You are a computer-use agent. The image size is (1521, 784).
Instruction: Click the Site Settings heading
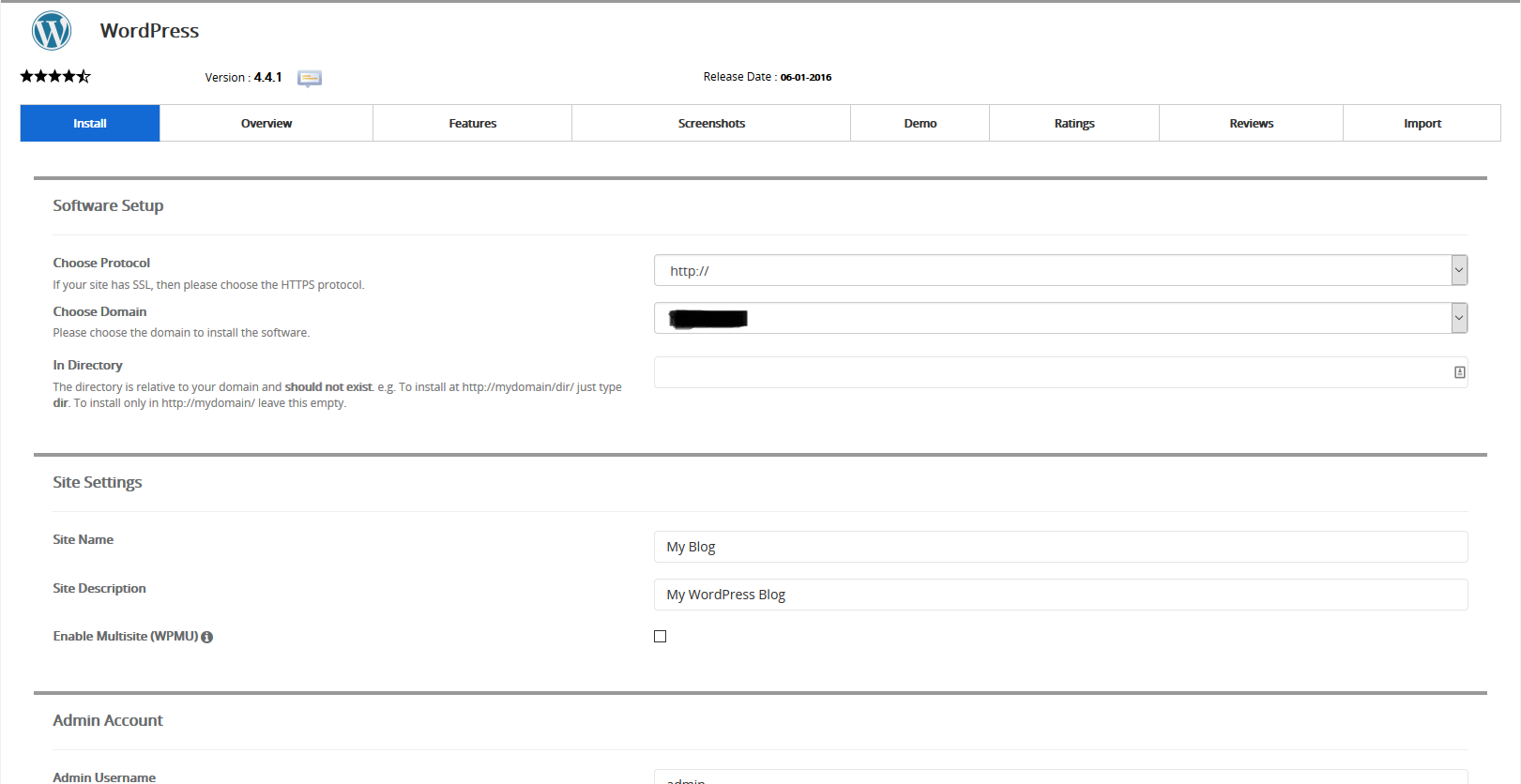pos(98,482)
